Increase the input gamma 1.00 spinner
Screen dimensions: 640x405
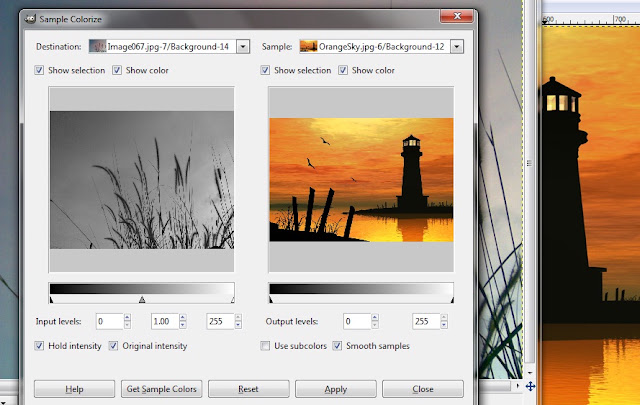(182, 318)
